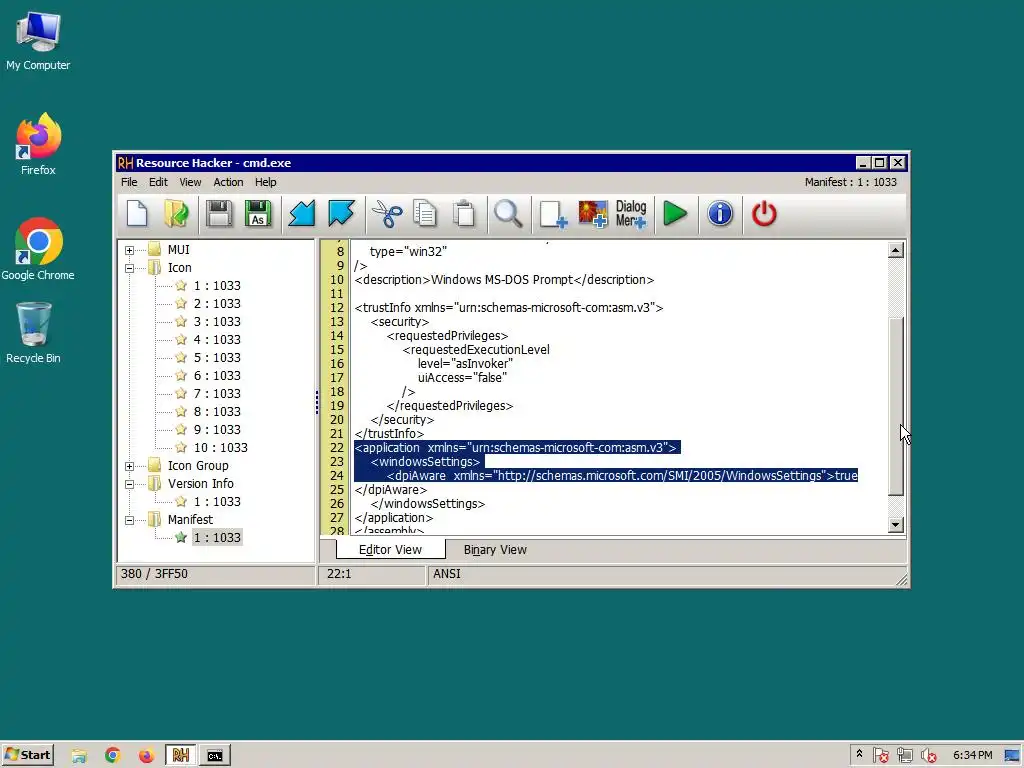
Task: Click the command prompt taskbar button
Action: click(215, 755)
